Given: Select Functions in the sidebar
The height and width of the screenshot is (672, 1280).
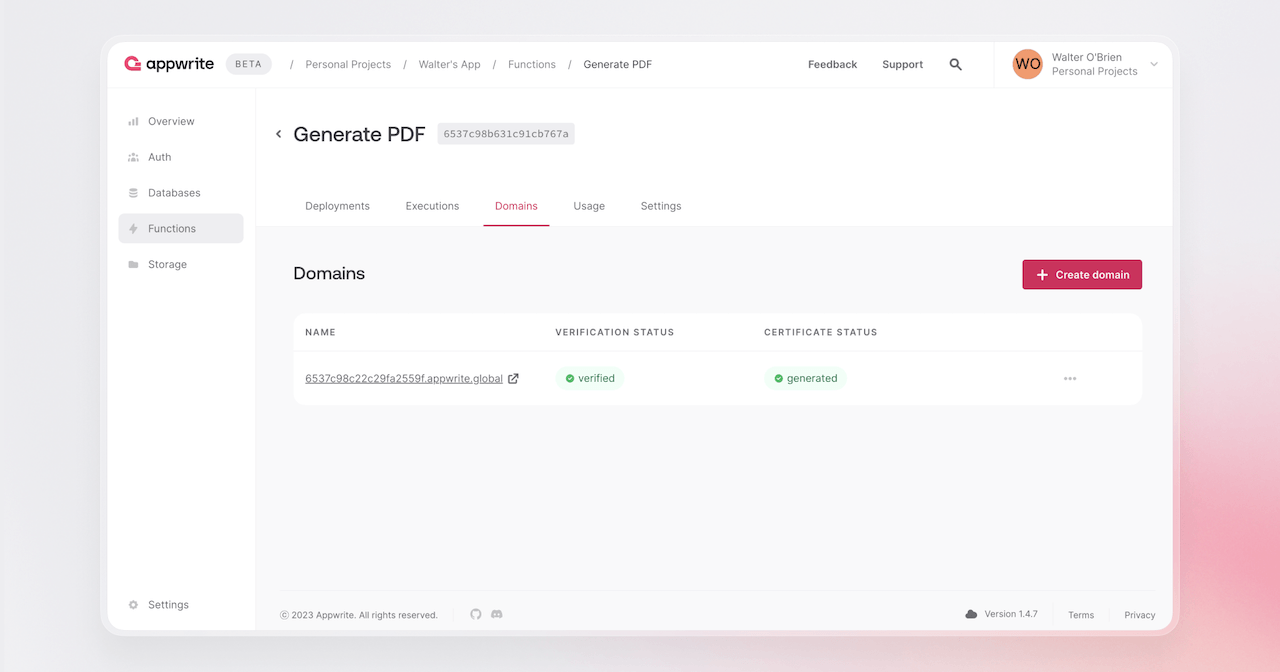Looking at the screenshot, I should click(181, 229).
